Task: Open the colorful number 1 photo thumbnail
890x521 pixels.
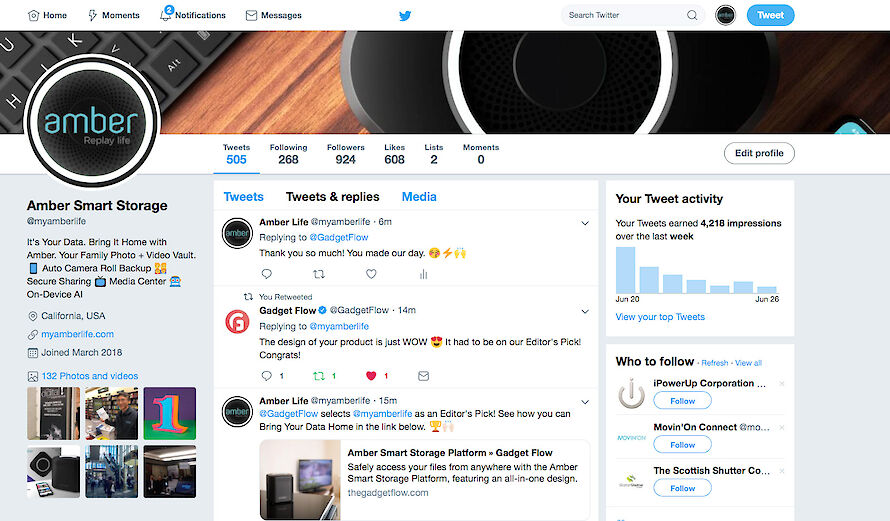Action: coord(169,413)
